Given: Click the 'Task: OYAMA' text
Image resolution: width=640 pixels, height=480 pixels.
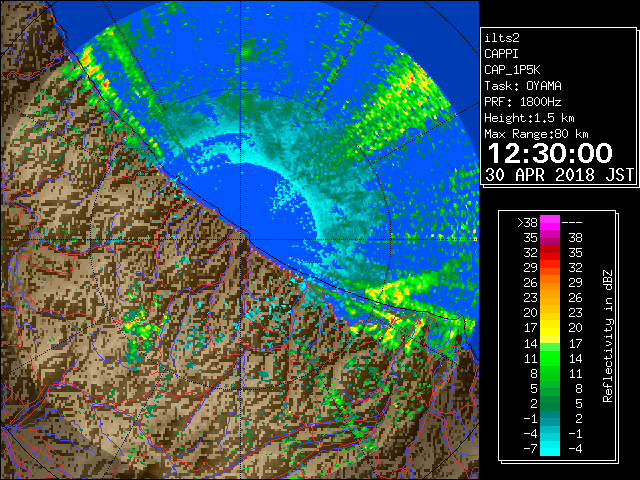Looking at the screenshot, I should coord(523,86).
